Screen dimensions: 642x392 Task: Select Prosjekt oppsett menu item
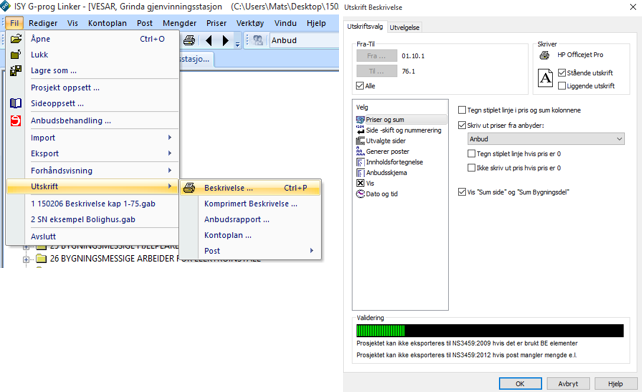93,88
